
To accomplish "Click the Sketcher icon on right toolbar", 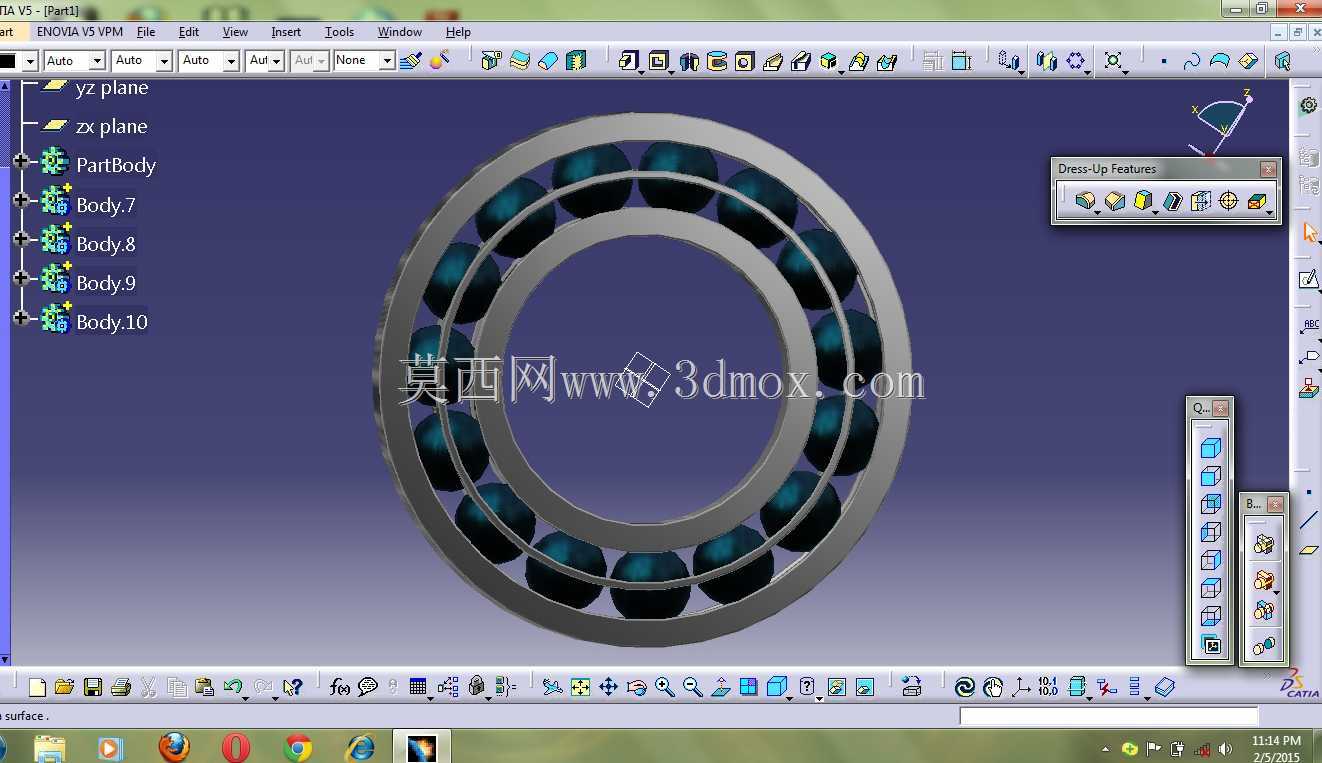I will pos(1308,279).
